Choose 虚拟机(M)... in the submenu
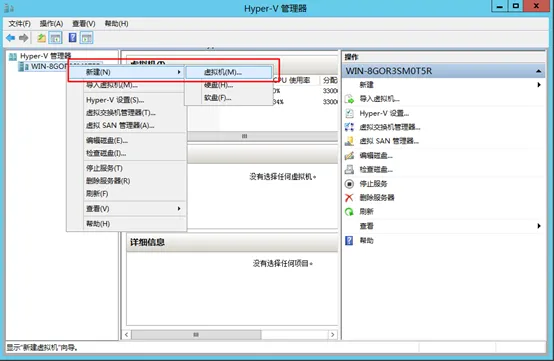 (229, 72)
